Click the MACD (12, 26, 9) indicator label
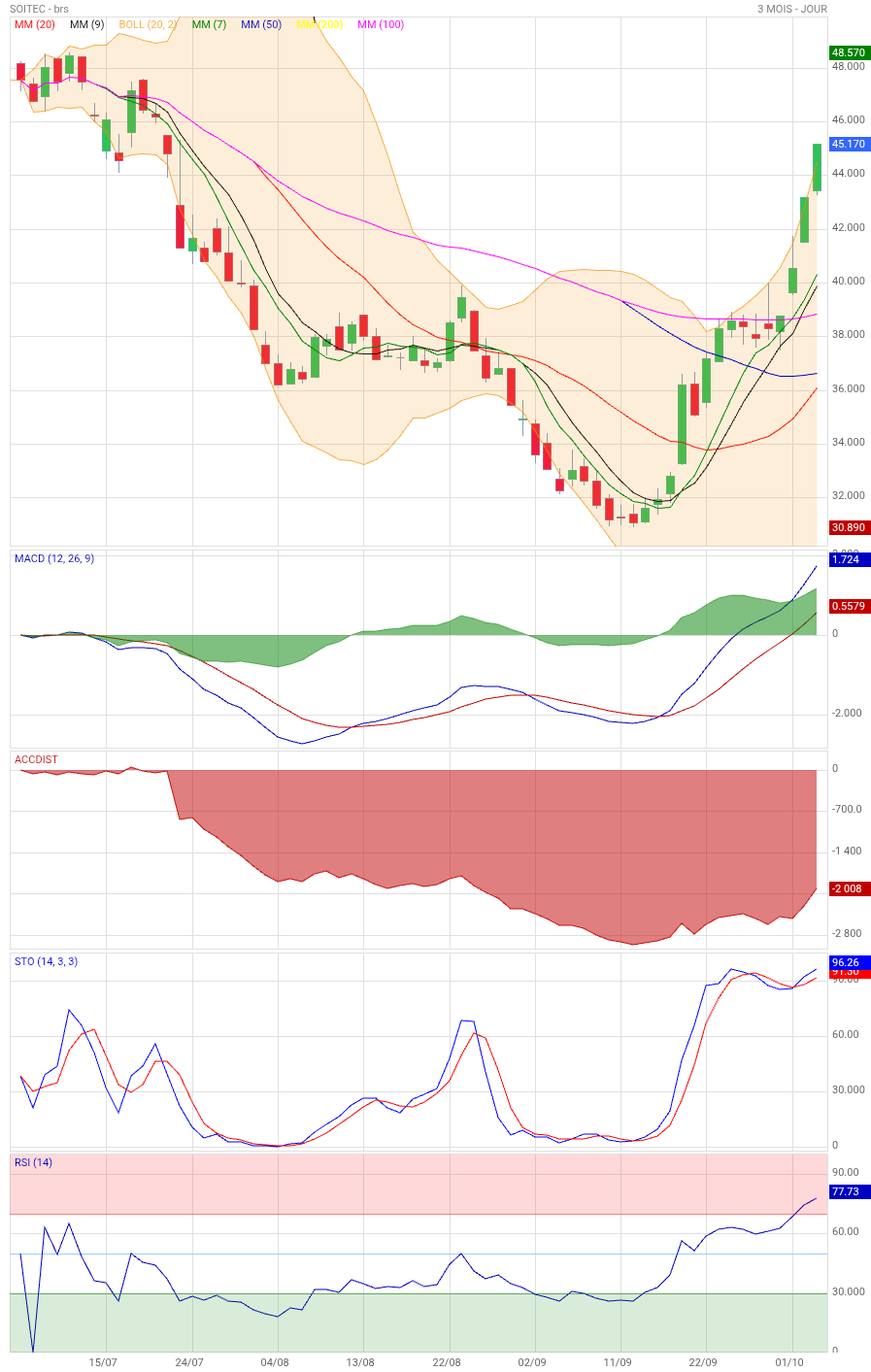The image size is (871, 1372). click(54, 558)
